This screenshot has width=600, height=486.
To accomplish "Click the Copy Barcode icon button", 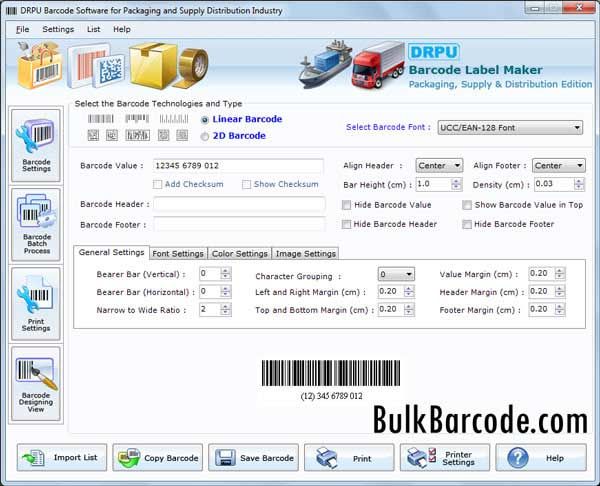I will 158,457.
